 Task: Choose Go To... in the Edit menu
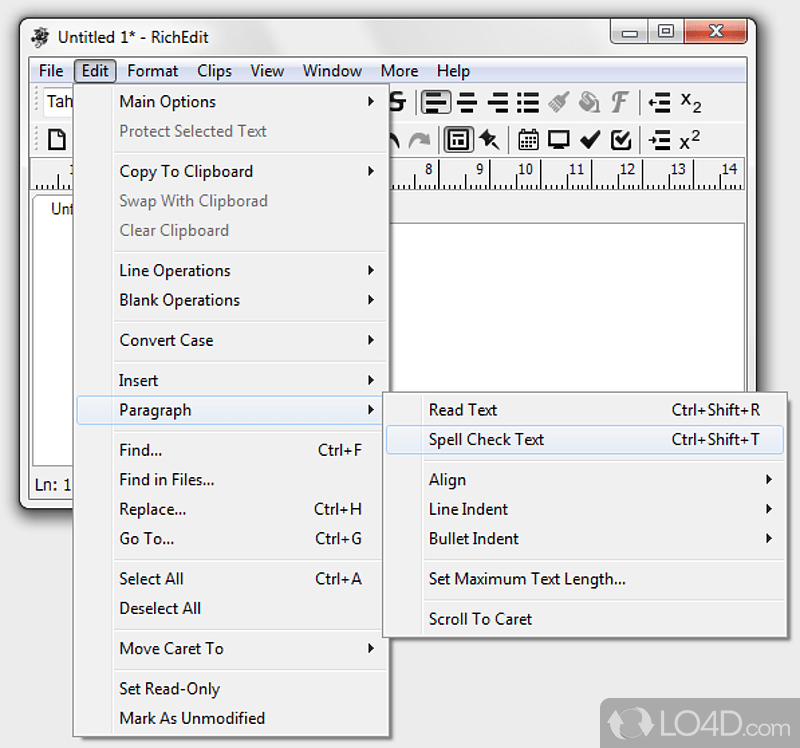click(231, 539)
